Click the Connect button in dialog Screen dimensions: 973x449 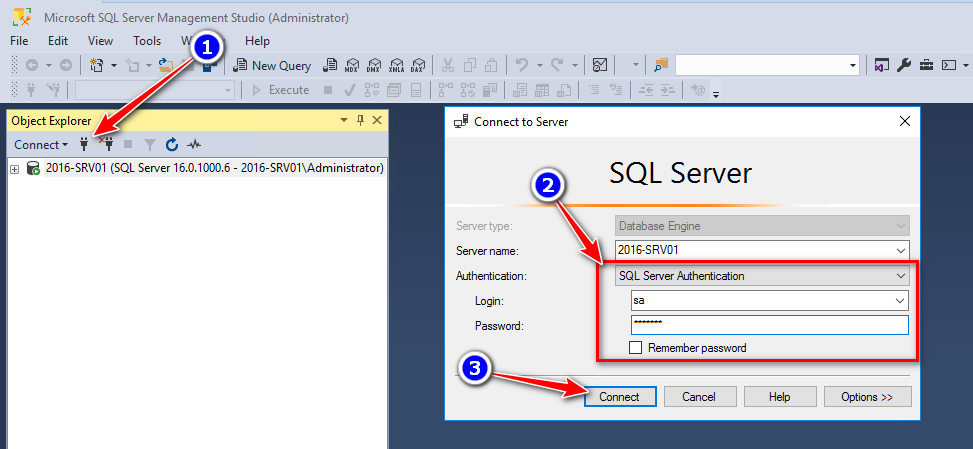coord(620,397)
